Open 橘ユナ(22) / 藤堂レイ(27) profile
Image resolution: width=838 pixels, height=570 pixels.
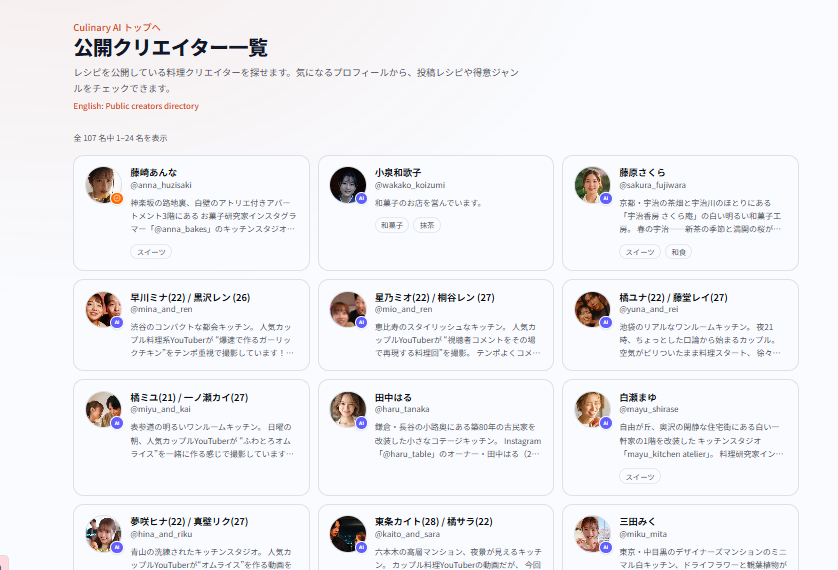pyautogui.click(x=673, y=298)
